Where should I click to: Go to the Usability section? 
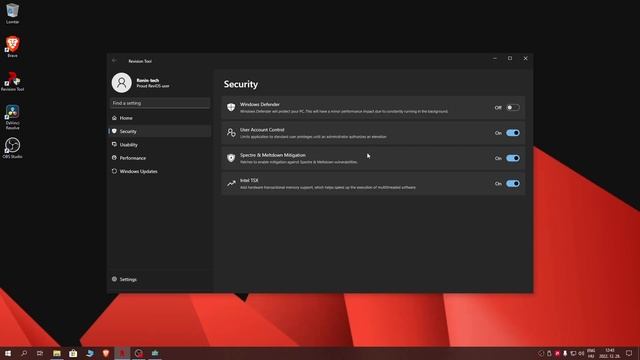(160, 145)
